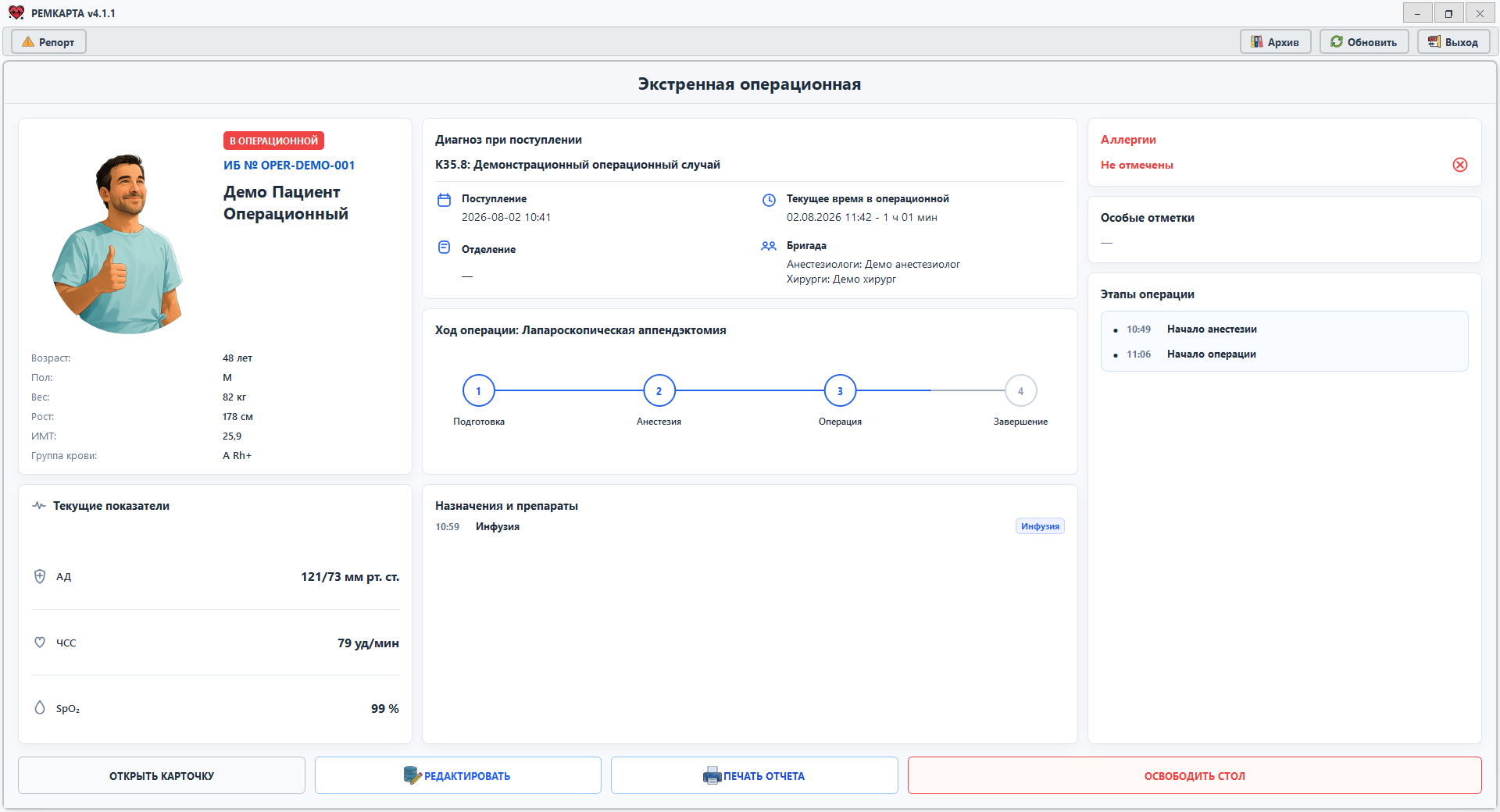This screenshot has height=812, width=1500.
Task: Click the blood pressure shield icon
Action: (x=40, y=576)
